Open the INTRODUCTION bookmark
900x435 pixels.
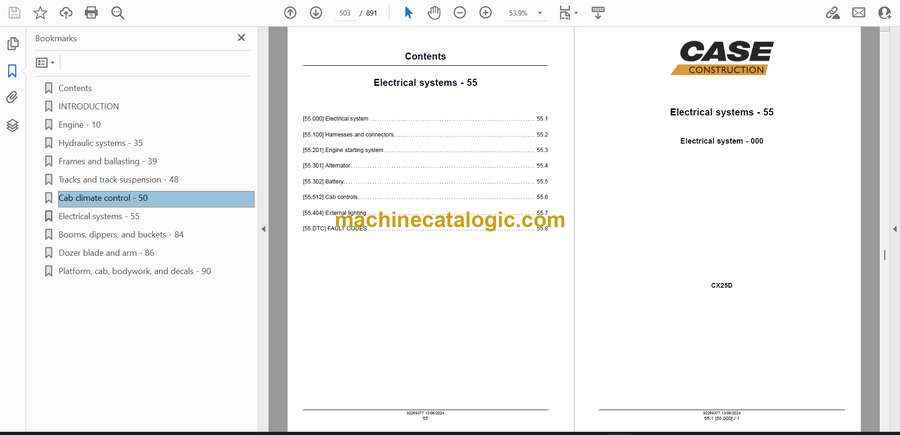tap(89, 106)
